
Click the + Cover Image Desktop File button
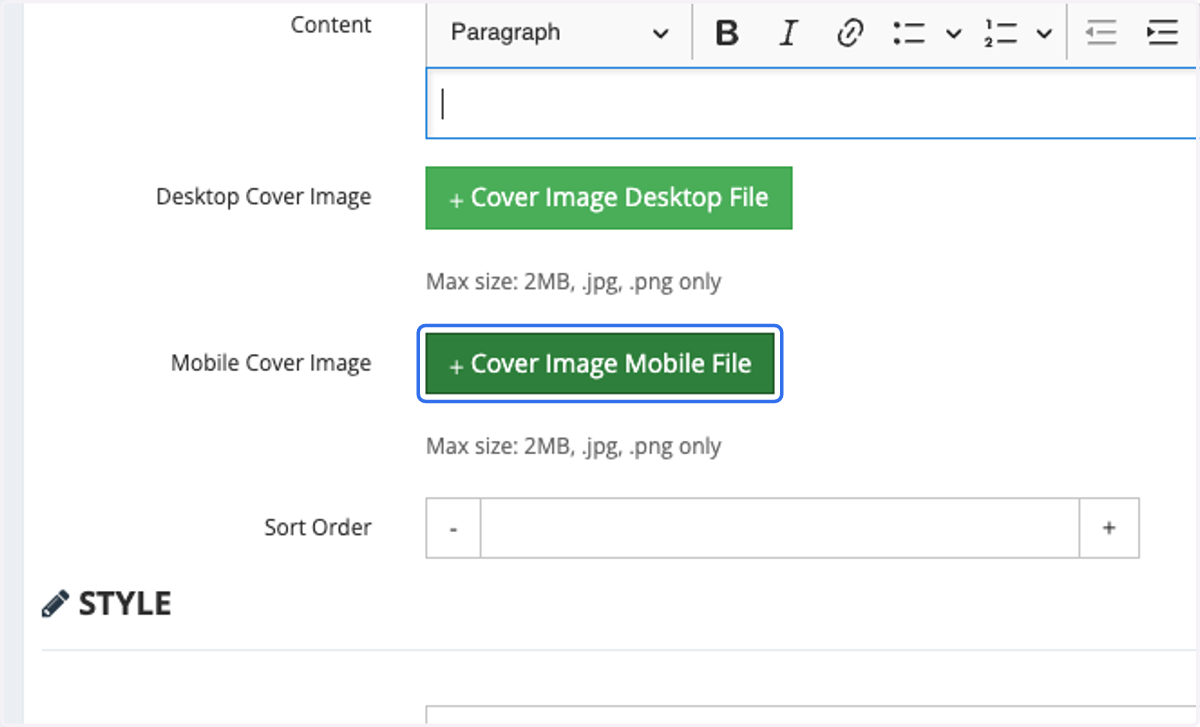point(609,198)
